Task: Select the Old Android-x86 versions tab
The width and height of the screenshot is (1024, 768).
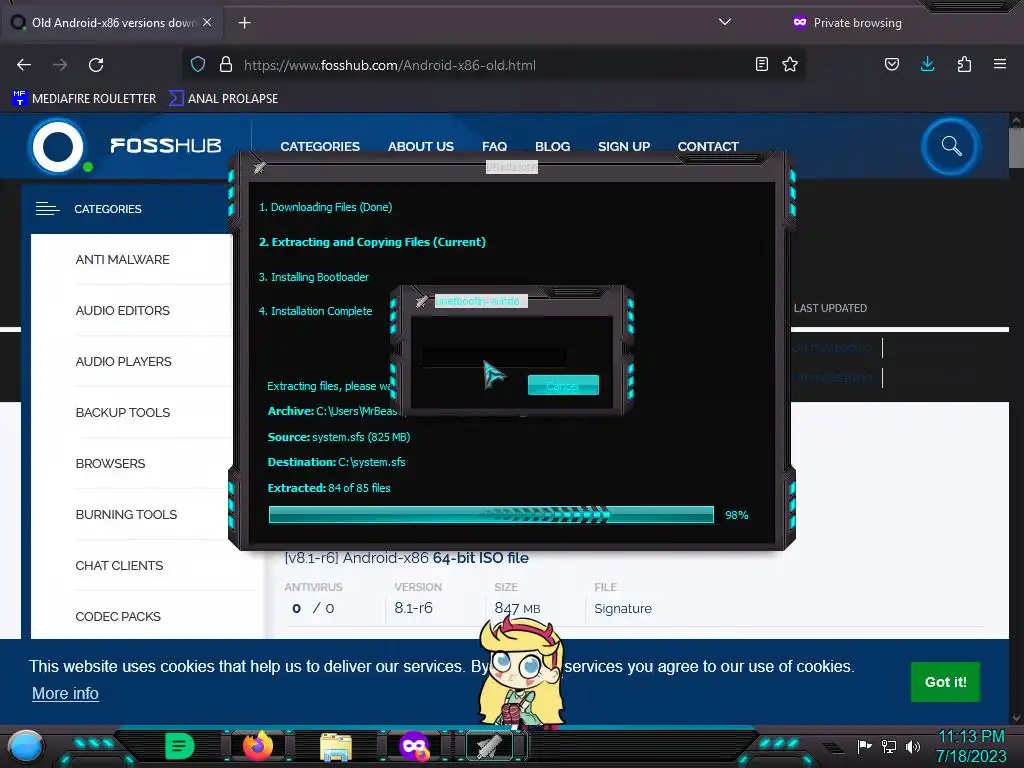Action: pyautogui.click(x=111, y=22)
